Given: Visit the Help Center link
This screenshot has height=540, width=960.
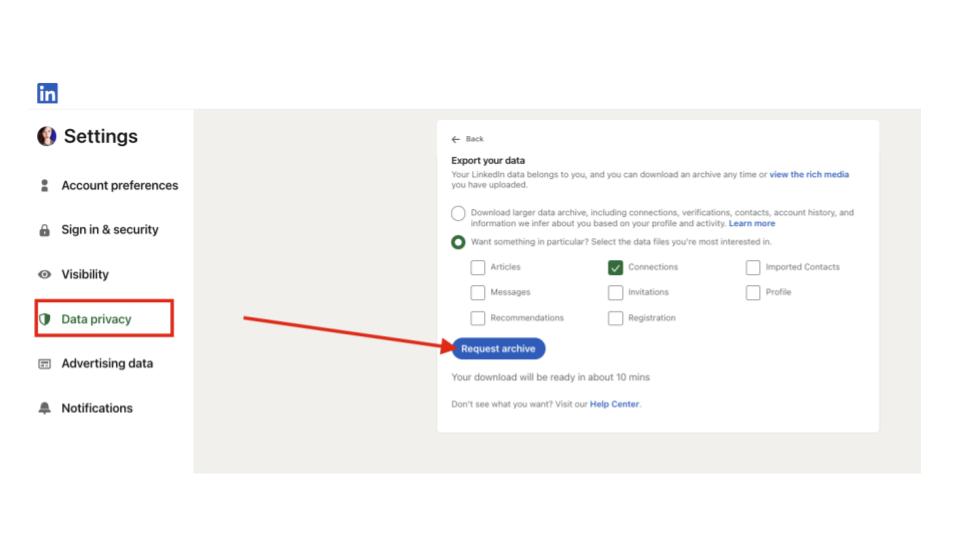Looking at the screenshot, I should (x=614, y=404).
